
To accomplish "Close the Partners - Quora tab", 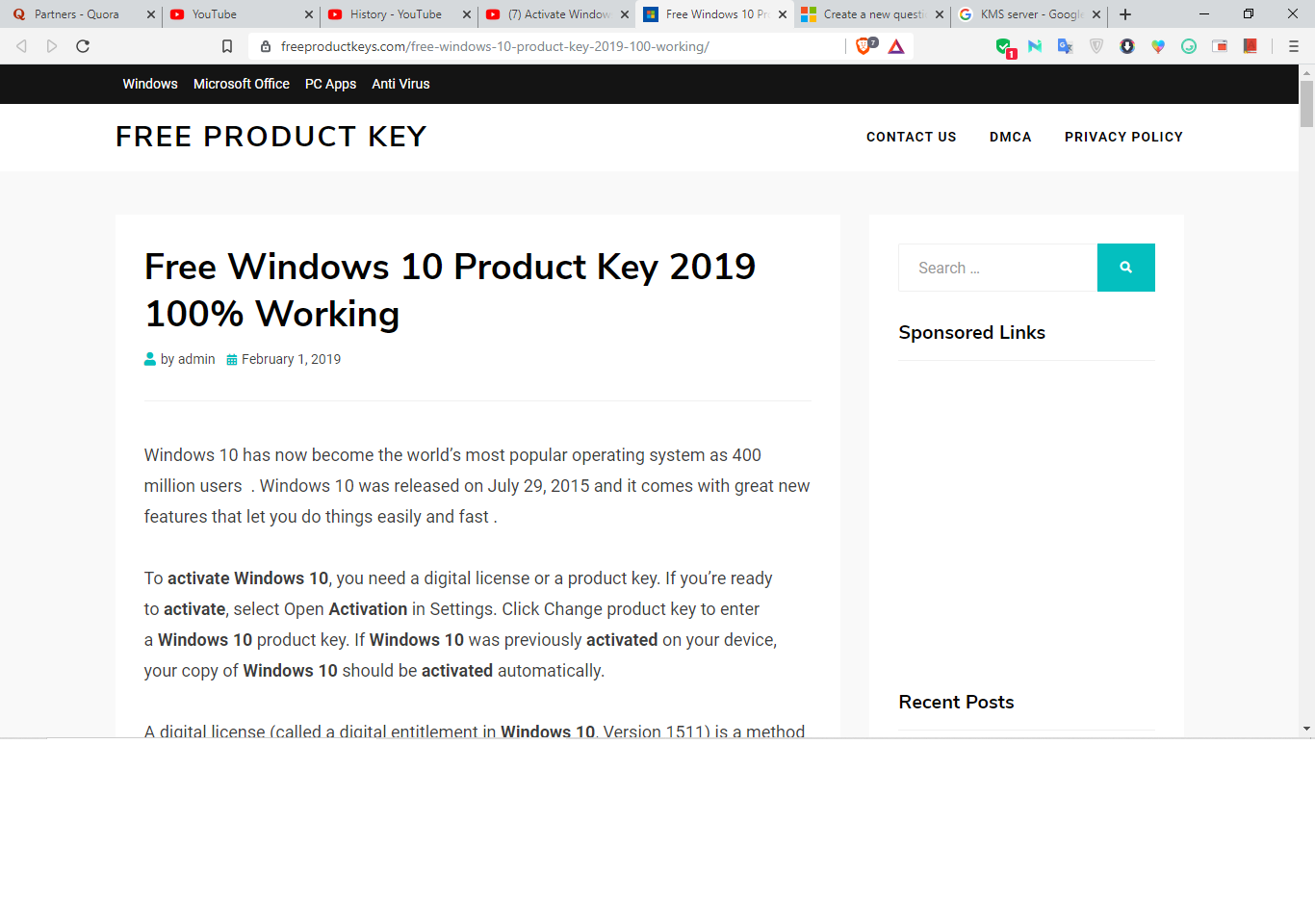I will pos(151,14).
